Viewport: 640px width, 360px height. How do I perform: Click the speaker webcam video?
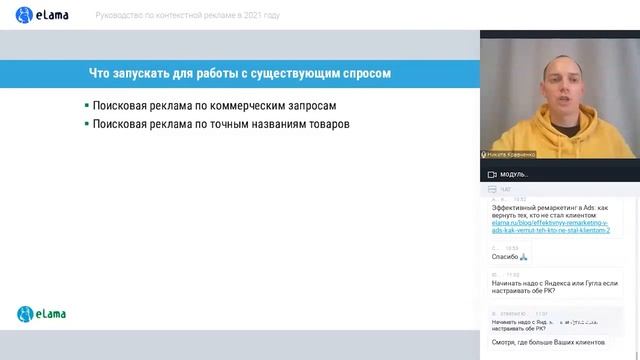560,98
